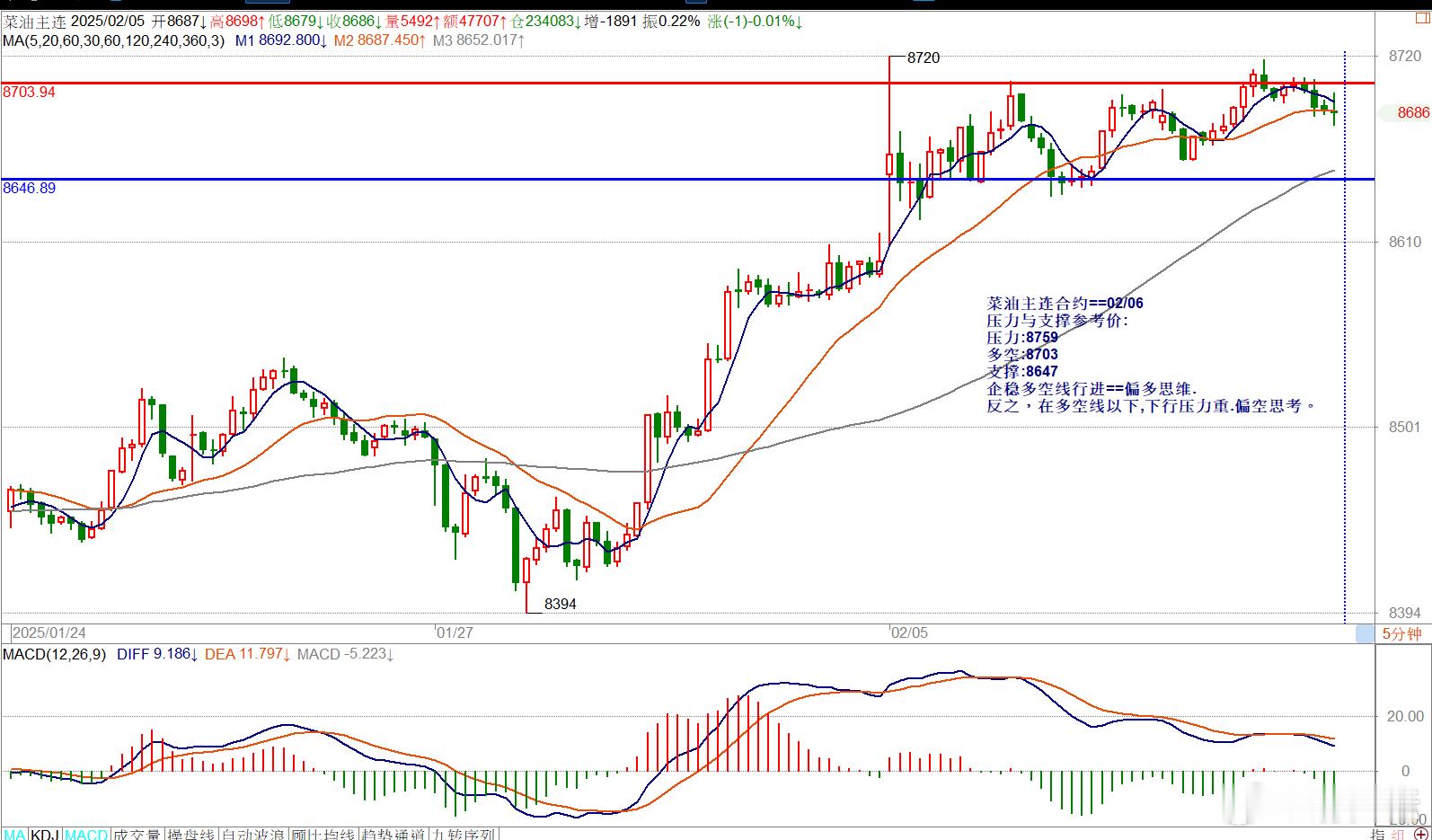
Task: Click the M1 8692.800 moving average value
Action: click(280, 40)
